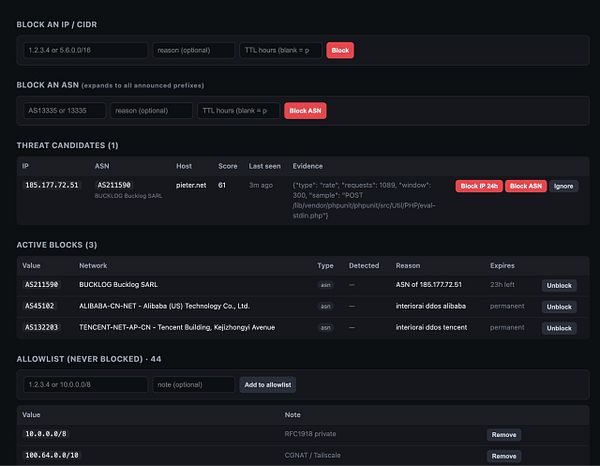Click the Detected column header
This screenshot has width=600, height=466.
[x=364, y=266]
